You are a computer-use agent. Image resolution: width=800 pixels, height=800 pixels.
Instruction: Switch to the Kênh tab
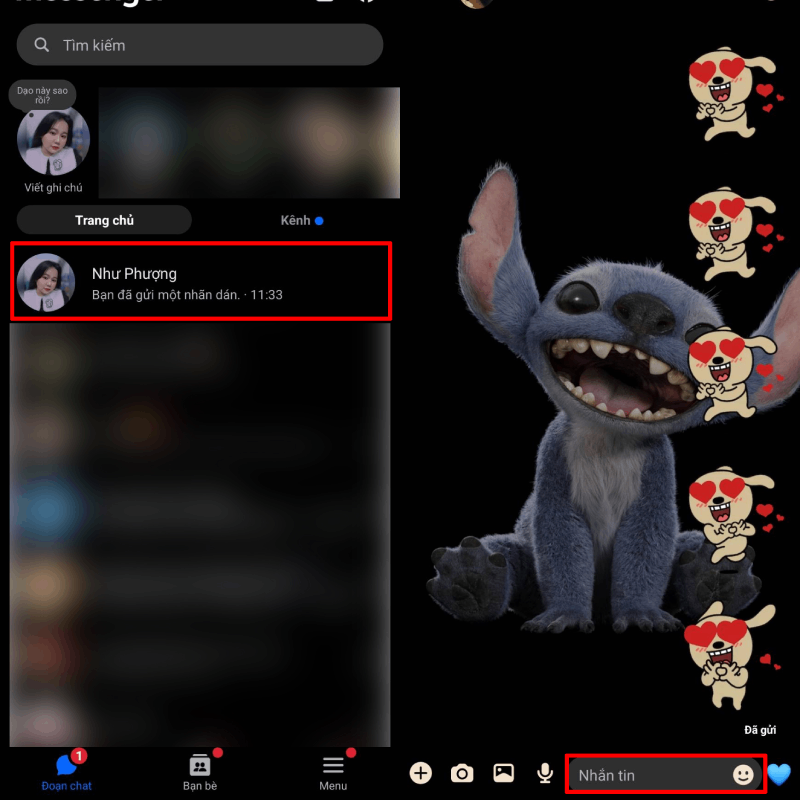click(x=296, y=220)
